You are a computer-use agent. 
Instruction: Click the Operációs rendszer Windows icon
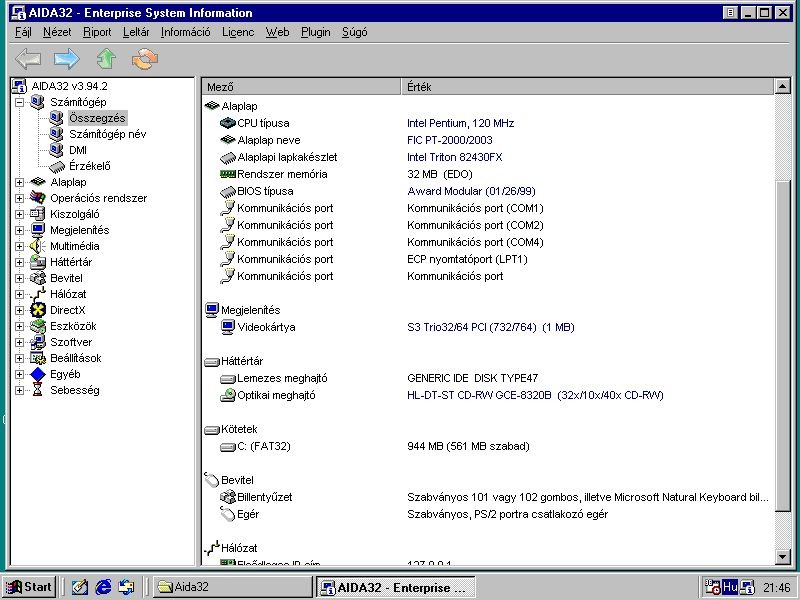[37, 198]
